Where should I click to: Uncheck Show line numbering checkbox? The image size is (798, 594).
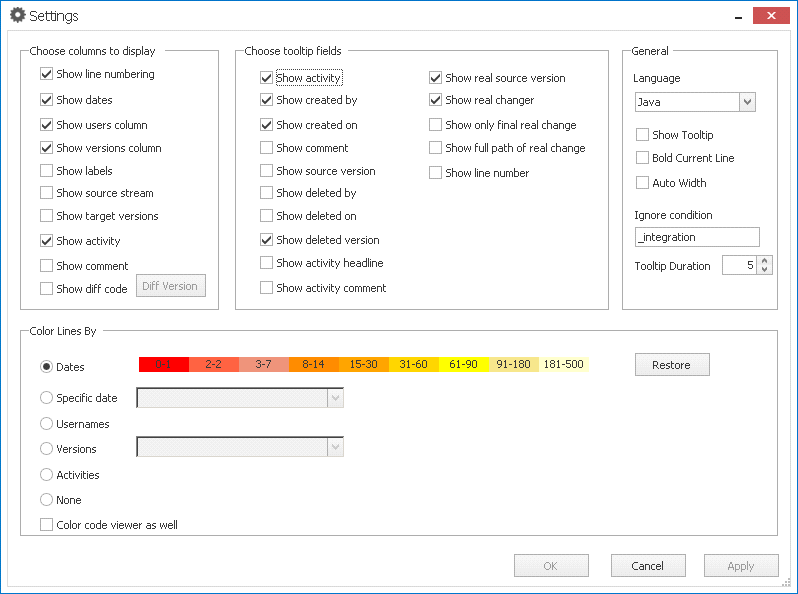[x=47, y=74]
